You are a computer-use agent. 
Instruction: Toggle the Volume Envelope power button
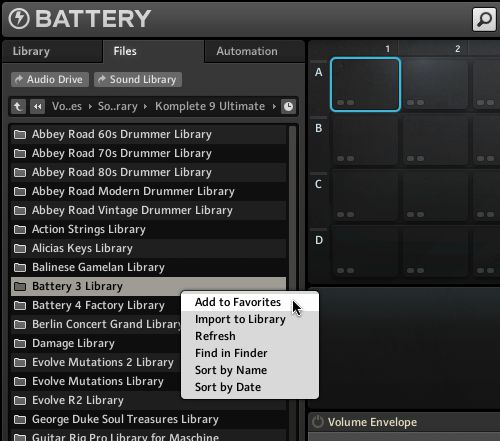(x=318, y=422)
